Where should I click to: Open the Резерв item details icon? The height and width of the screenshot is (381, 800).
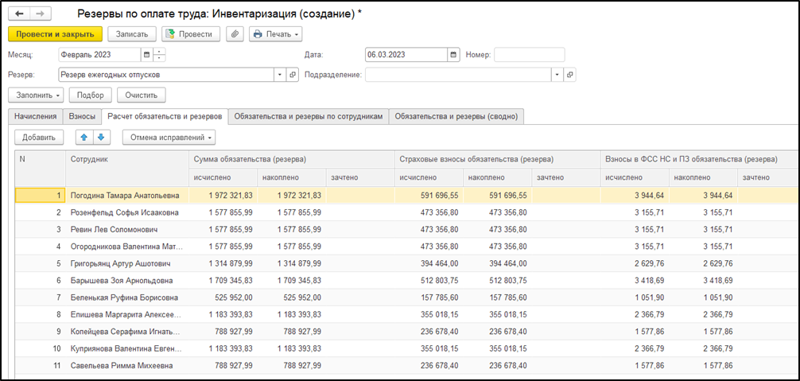[292, 74]
